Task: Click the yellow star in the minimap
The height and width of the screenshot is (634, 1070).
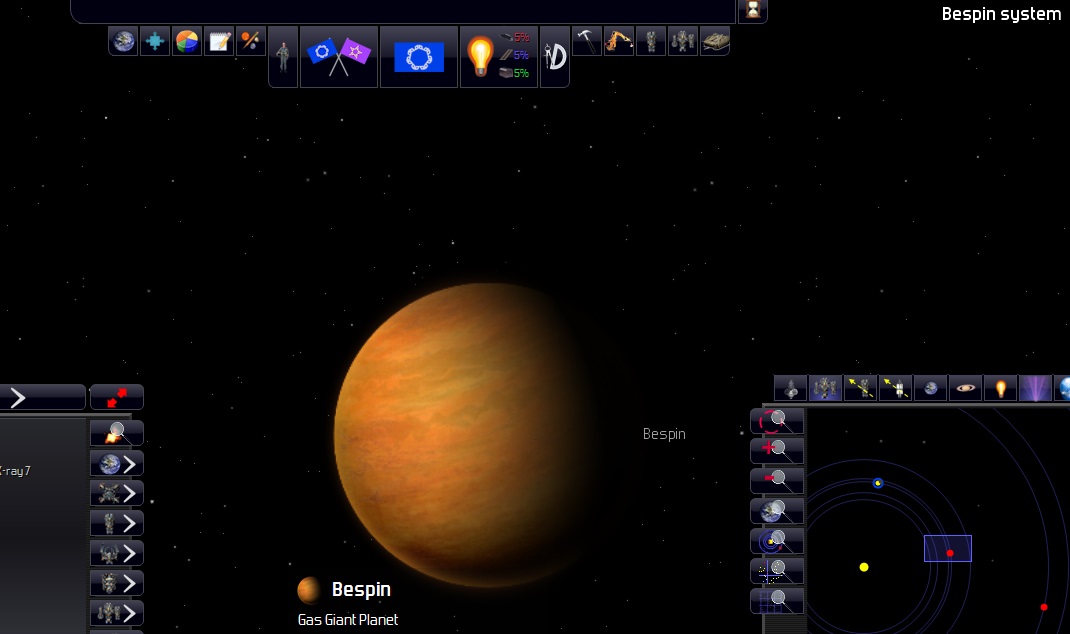Action: 864,567
